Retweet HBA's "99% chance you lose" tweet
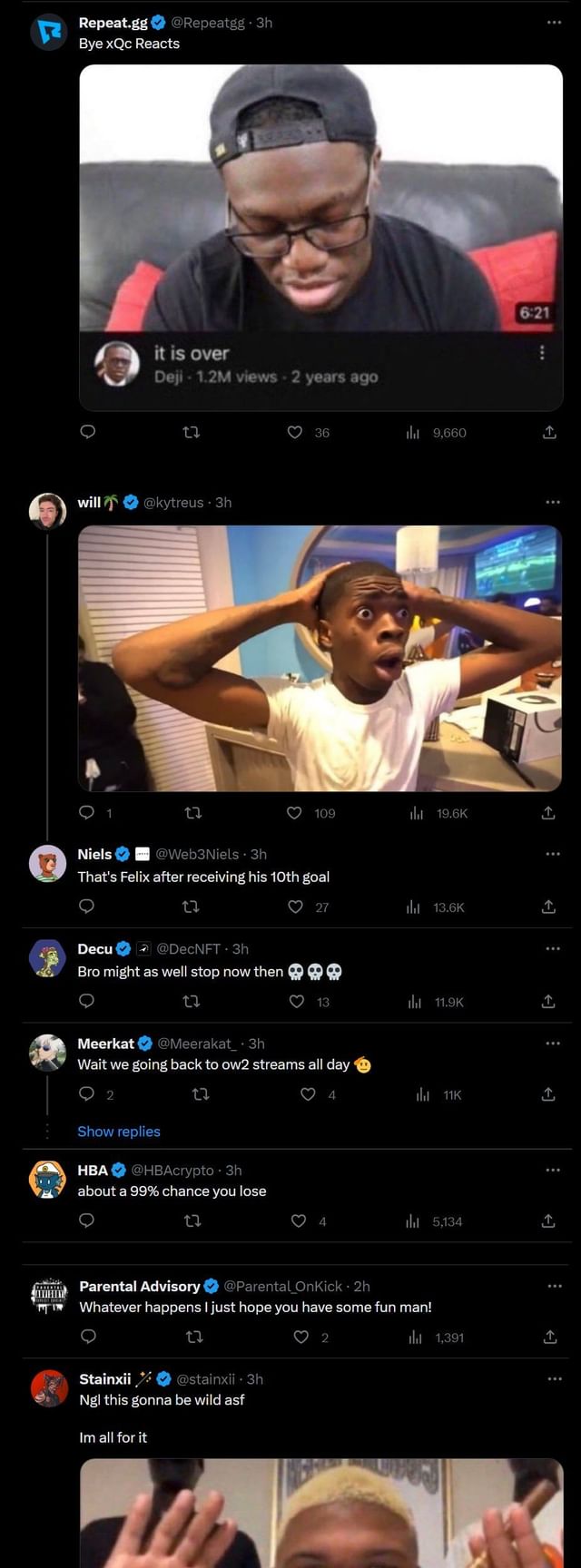 pos(192,1221)
